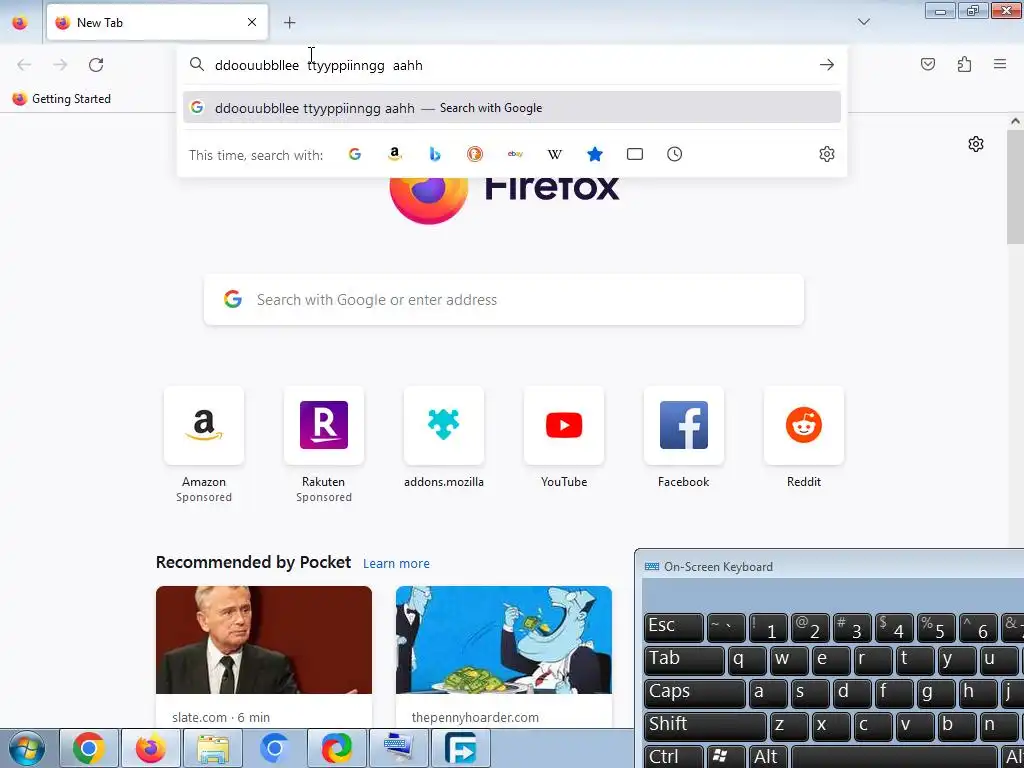Expand the list all tabs chevron
The width and height of the screenshot is (1024, 768).
point(863,22)
